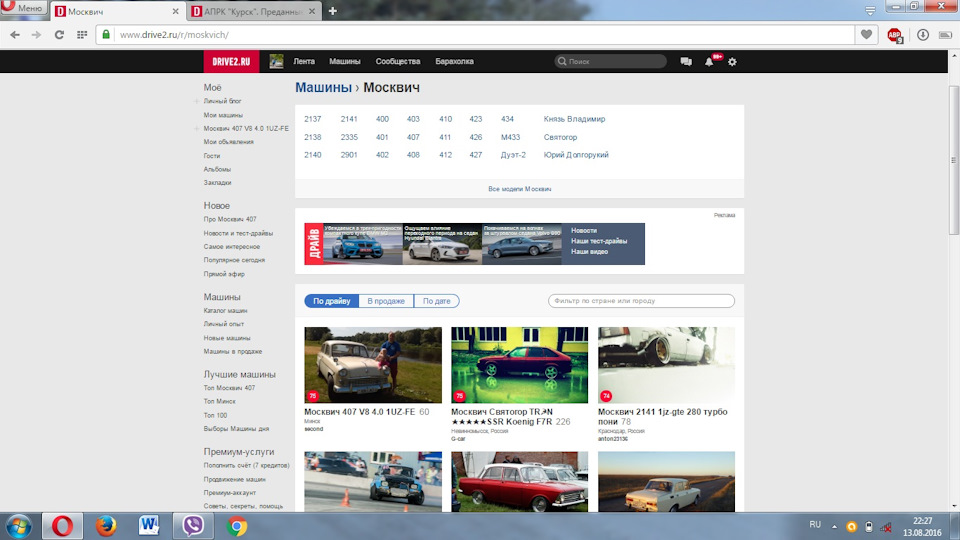960x540 pixels.
Task: Open Viber from the taskbar
Action: (x=193, y=526)
